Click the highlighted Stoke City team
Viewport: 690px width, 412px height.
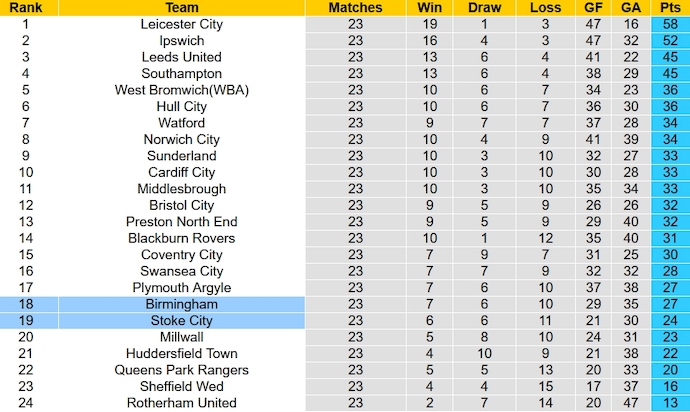tap(181, 320)
